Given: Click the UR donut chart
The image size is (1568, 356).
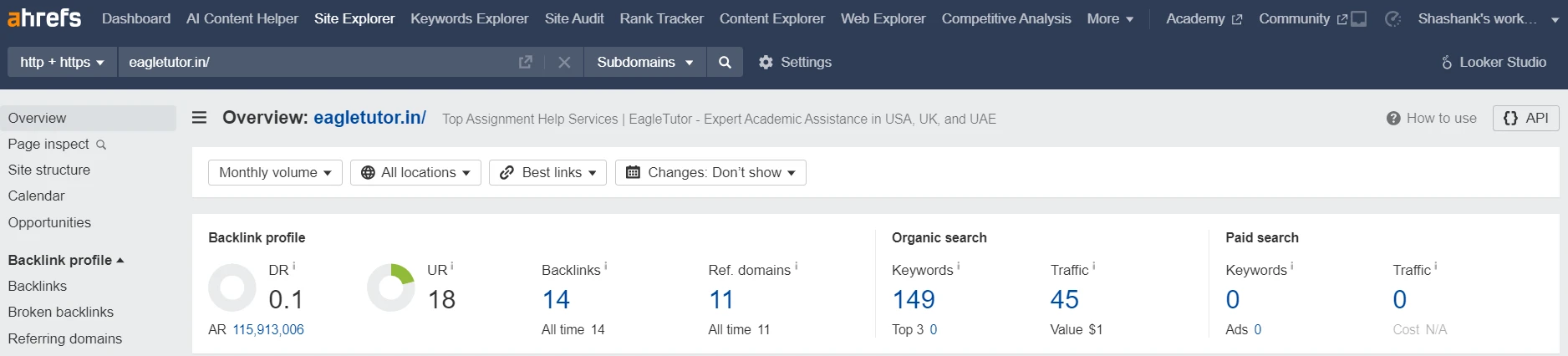Looking at the screenshot, I should point(390,287).
